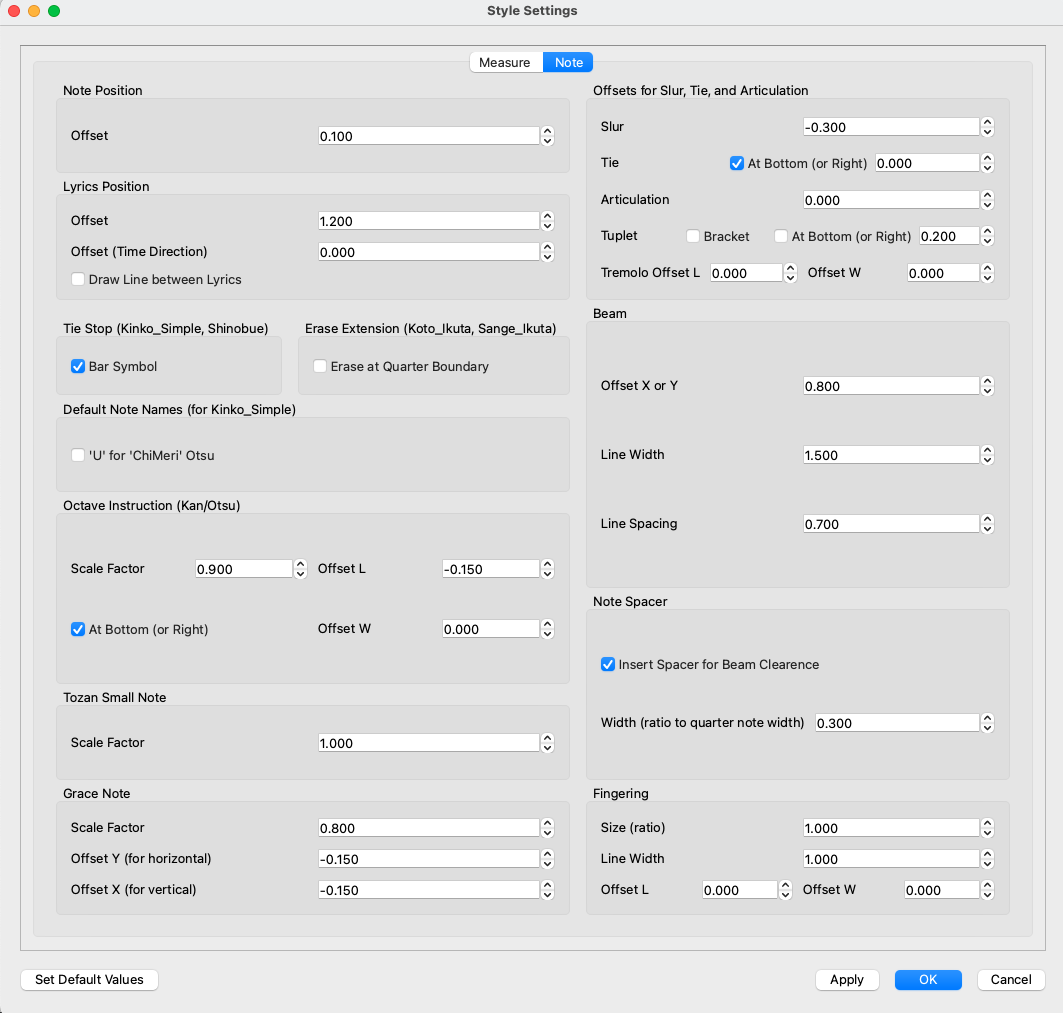Increase the Slur offset value stepper
The width and height of the screenshot is (1063, 1013).
(x=987, y=122)
